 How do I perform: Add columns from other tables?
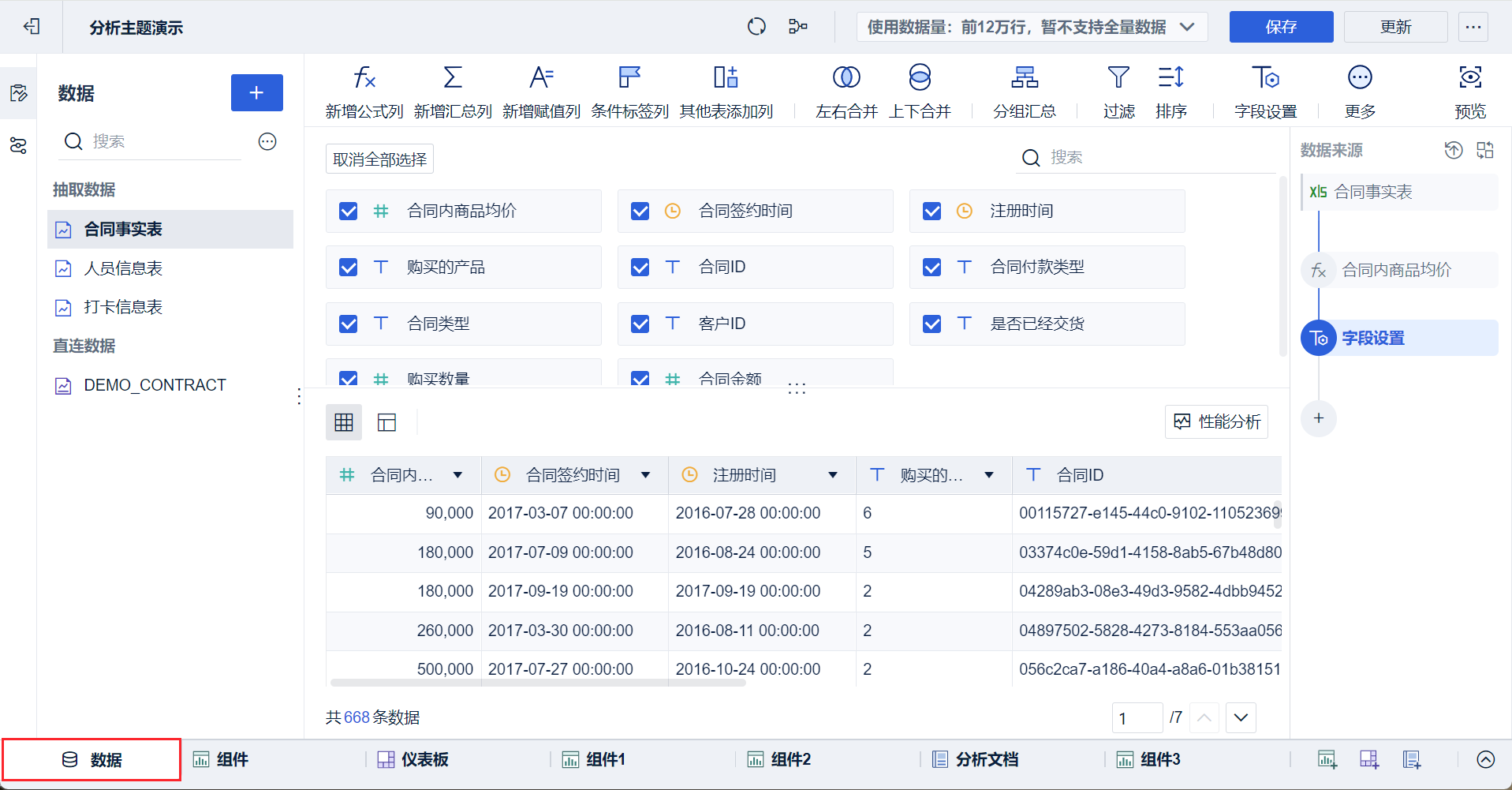pos(726,92)
